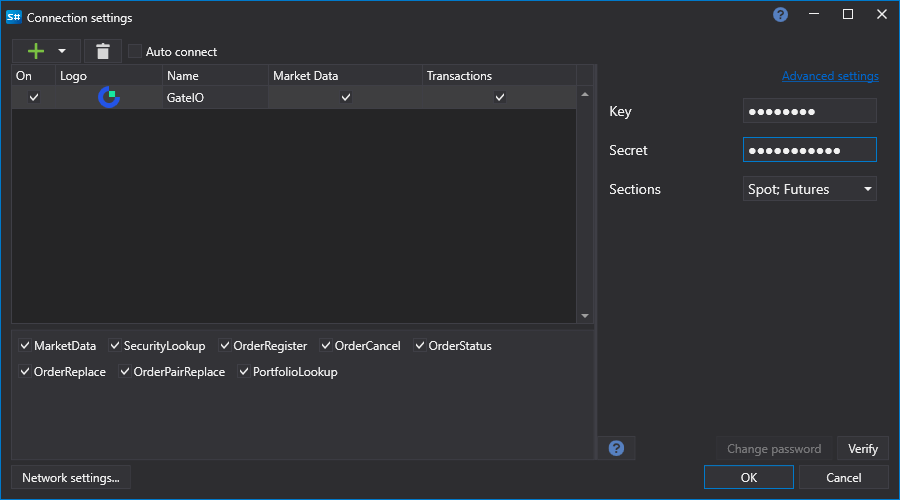The width and height of the screenshot is (900, 500).
Task: Confirm settings with OK button
Action: [x=748, y=478]
